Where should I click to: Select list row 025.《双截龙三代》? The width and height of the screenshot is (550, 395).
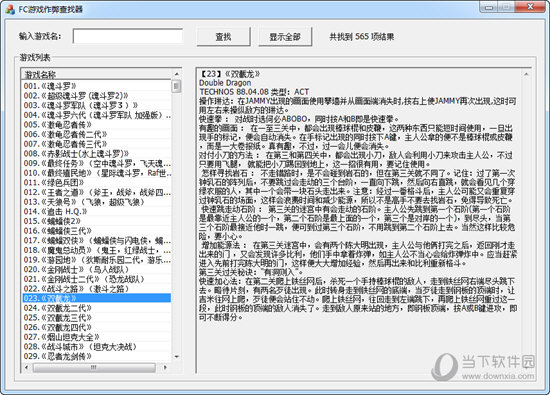[97, 317]
